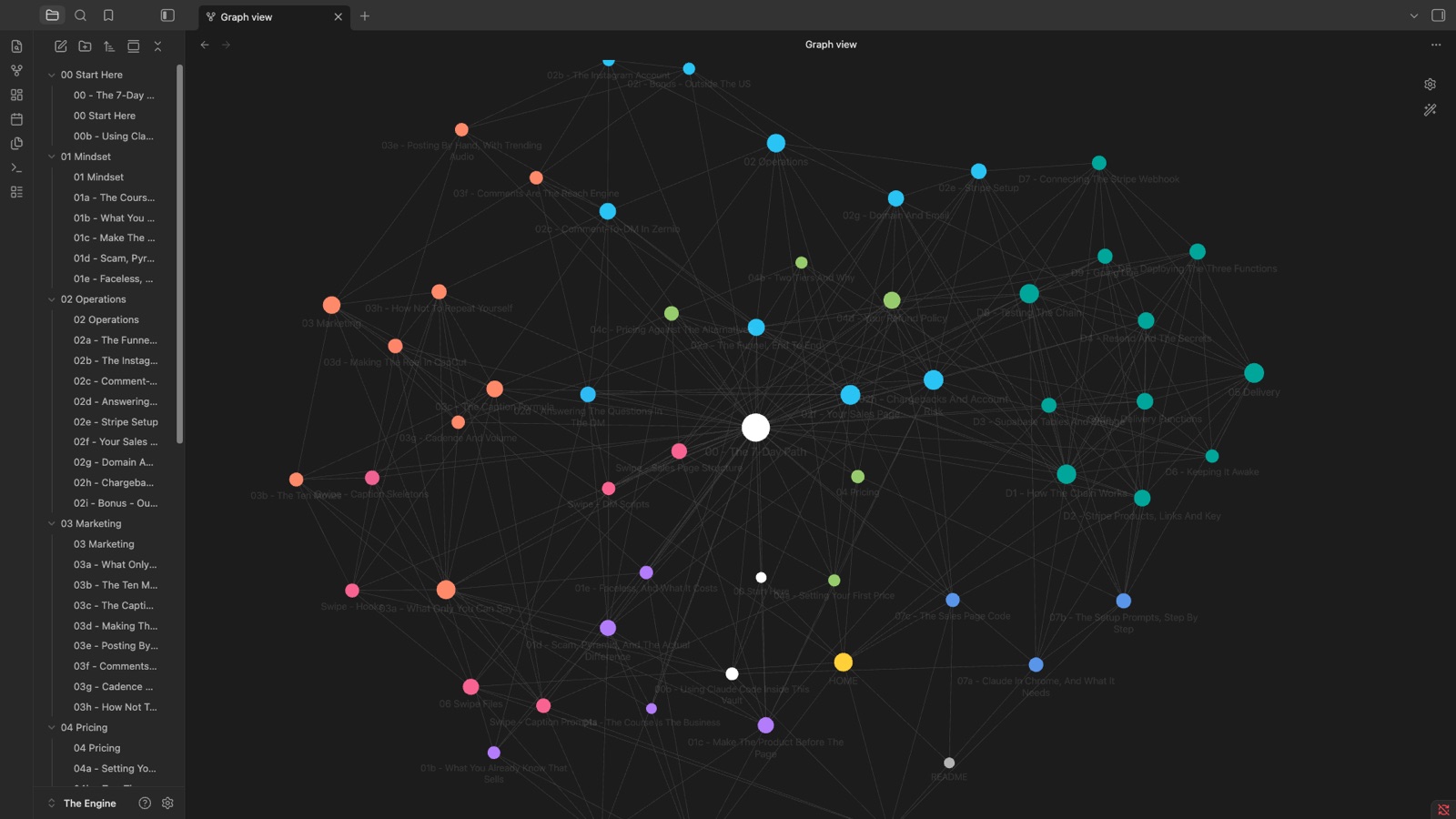The height and width of the screenshot is (819, 1456).
Task: Select the 06 Swipe Files node
Action: pos(470,686)
